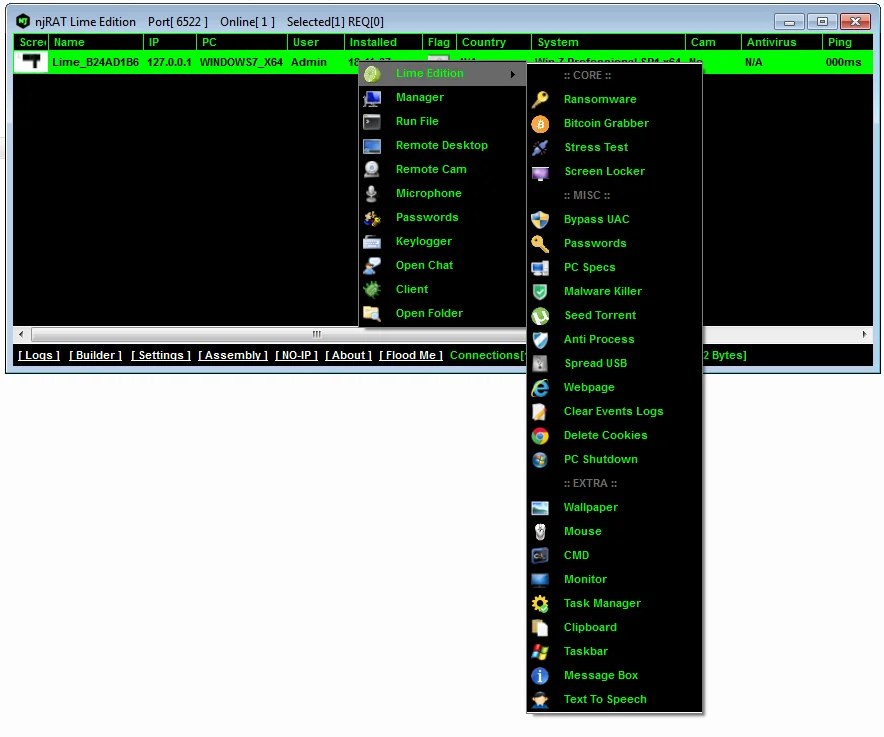The image size is (884, 737).
Task: Click the Stress Test icon
Action: click(x=540, y=147)
